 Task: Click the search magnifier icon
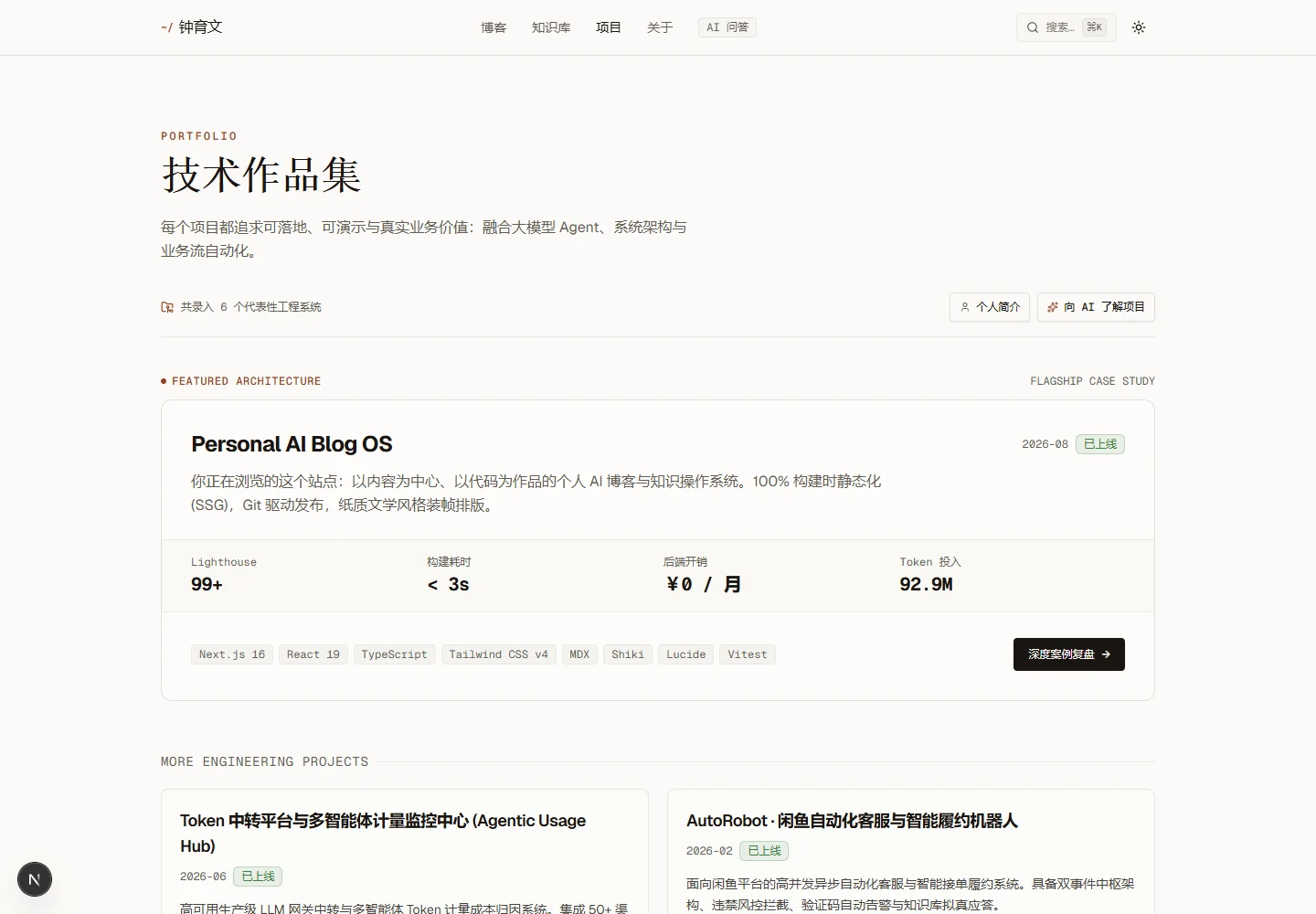tap(1033, 27)
